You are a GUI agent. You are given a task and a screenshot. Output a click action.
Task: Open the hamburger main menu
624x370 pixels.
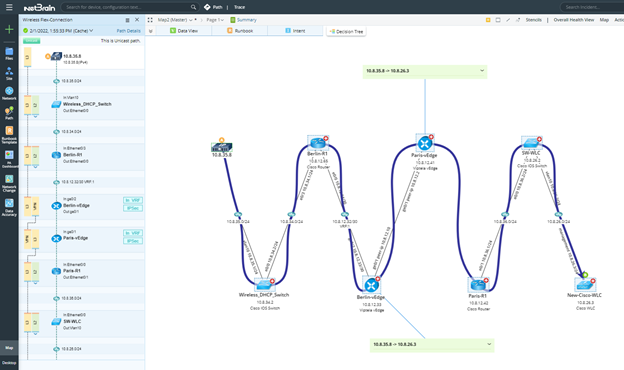[x=9, y=7]
